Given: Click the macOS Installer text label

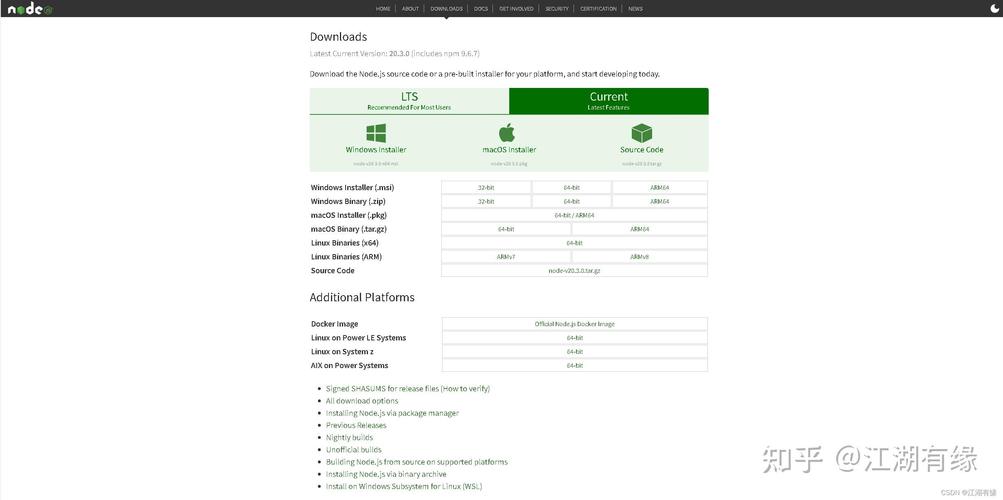Looking at the screenshot, I should click(509, 150).
